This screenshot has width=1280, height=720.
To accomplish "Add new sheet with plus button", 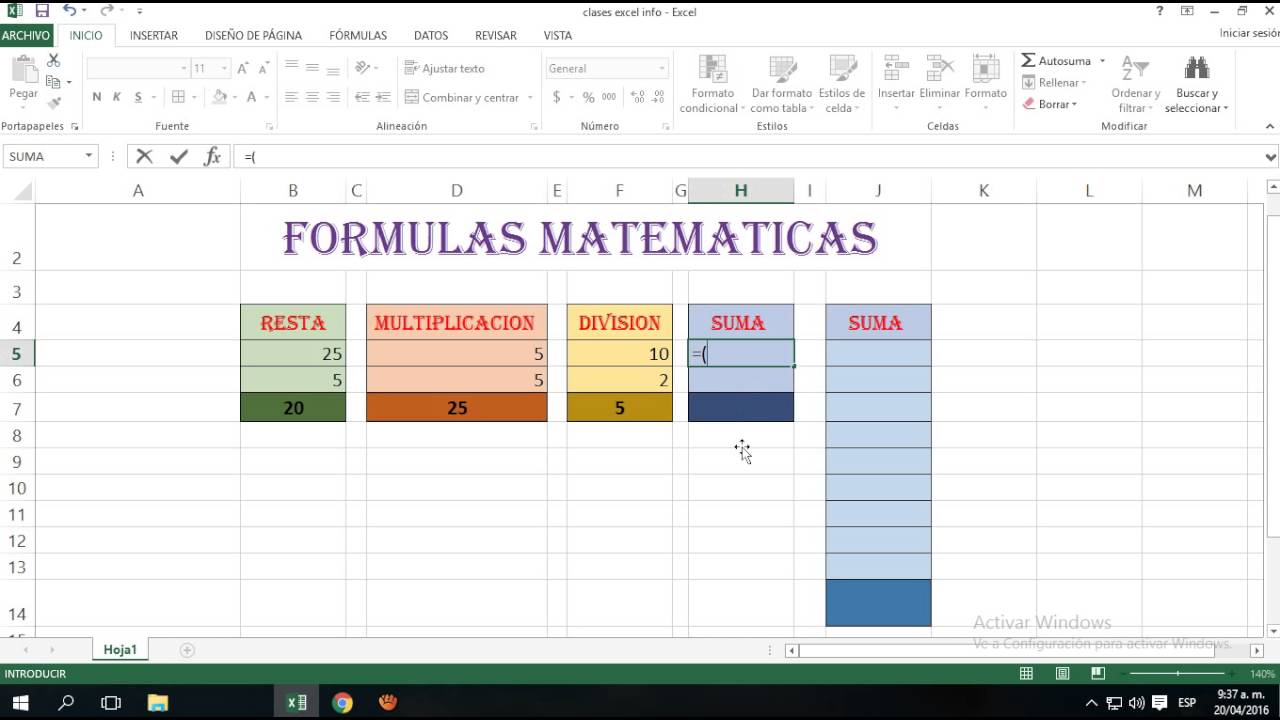I will coord(187,650).
